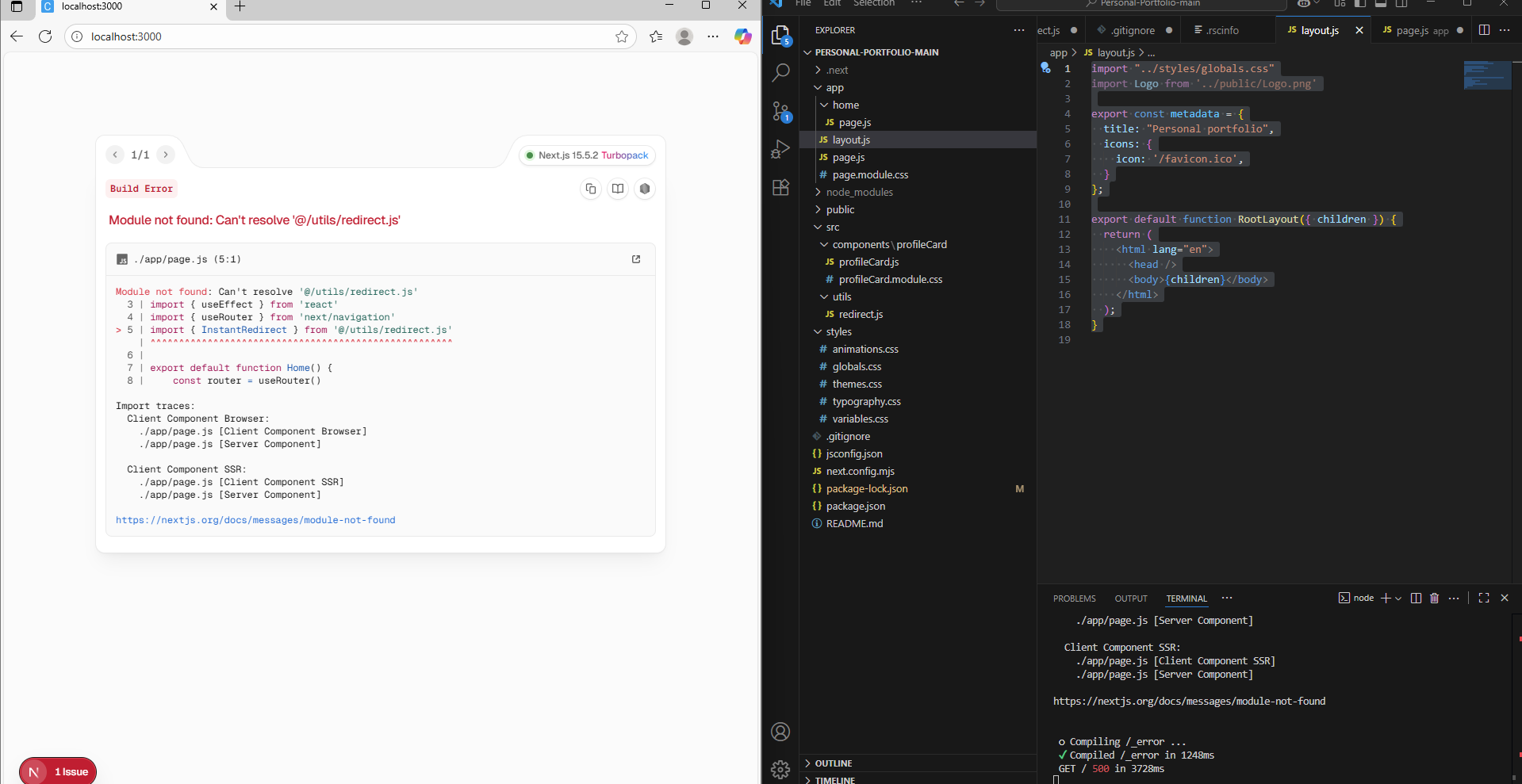Refresh the localhost:3000 browser page
The width and height of the screenshot is (1522, 784).
pos(45,36)
